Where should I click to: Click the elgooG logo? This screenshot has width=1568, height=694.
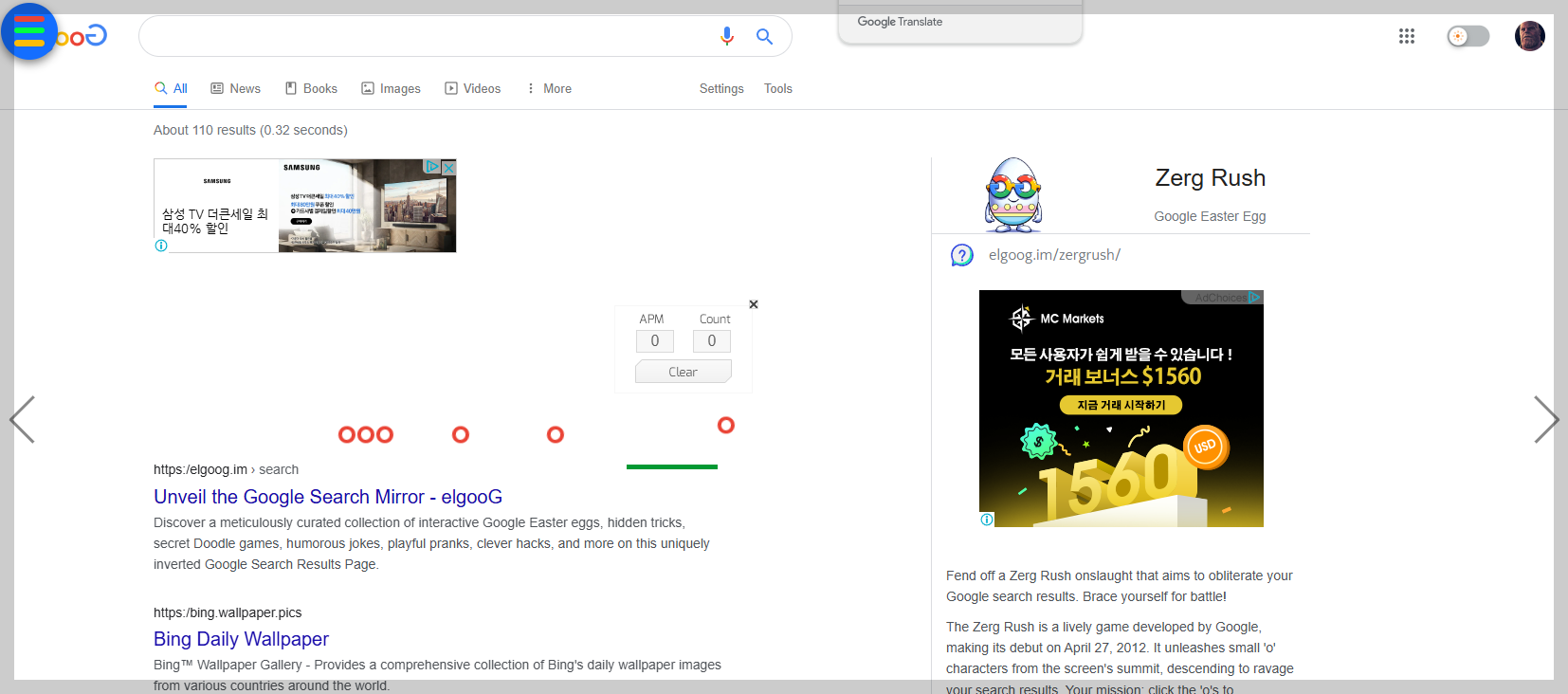pyautogui.click(x=82, y=37)
